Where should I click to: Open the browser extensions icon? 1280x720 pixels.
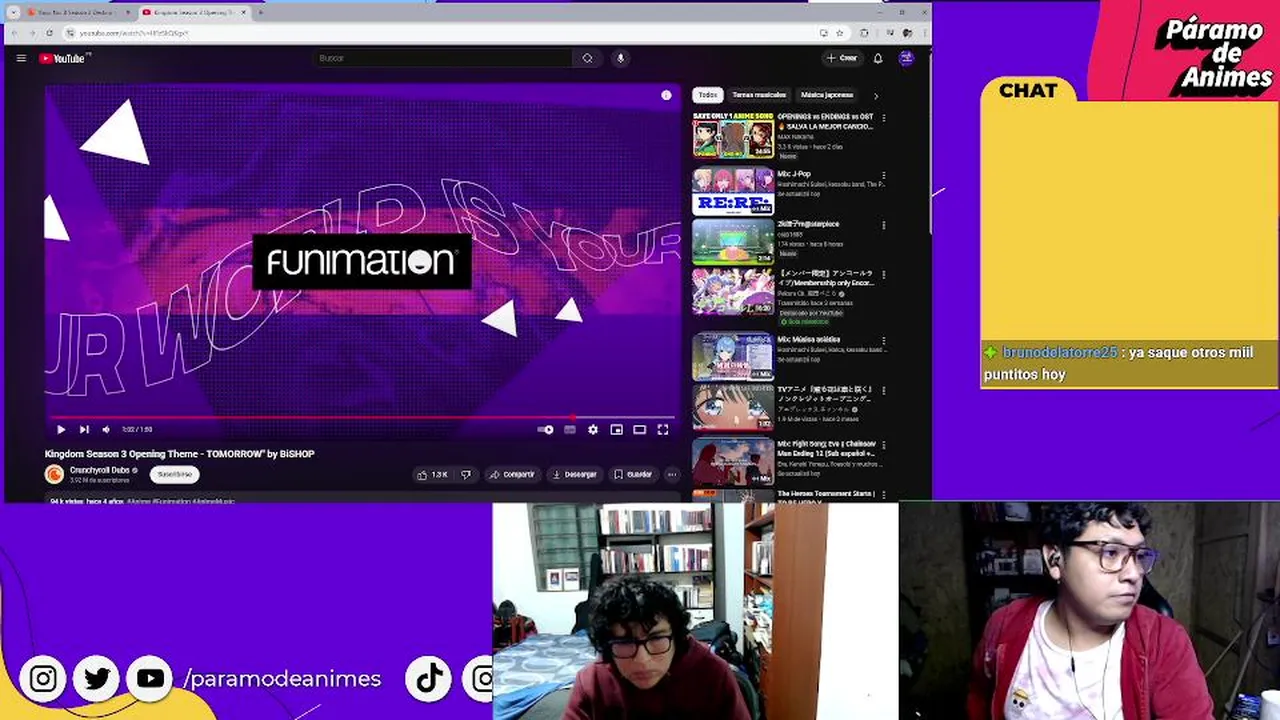[865, 33]
